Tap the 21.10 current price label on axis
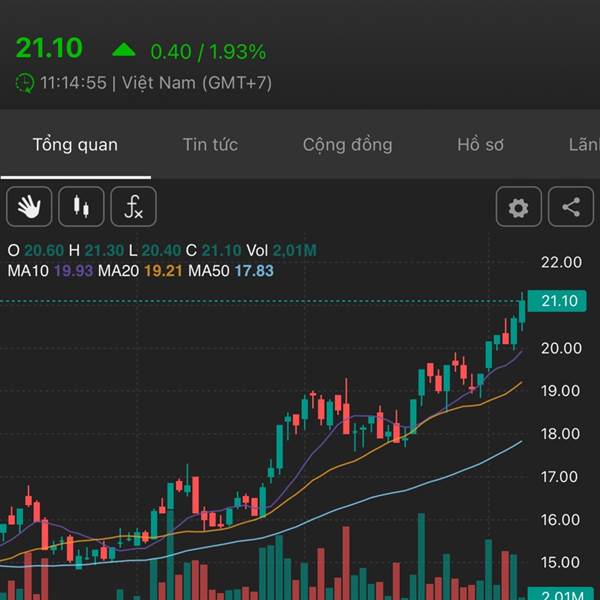 point(557,301)
